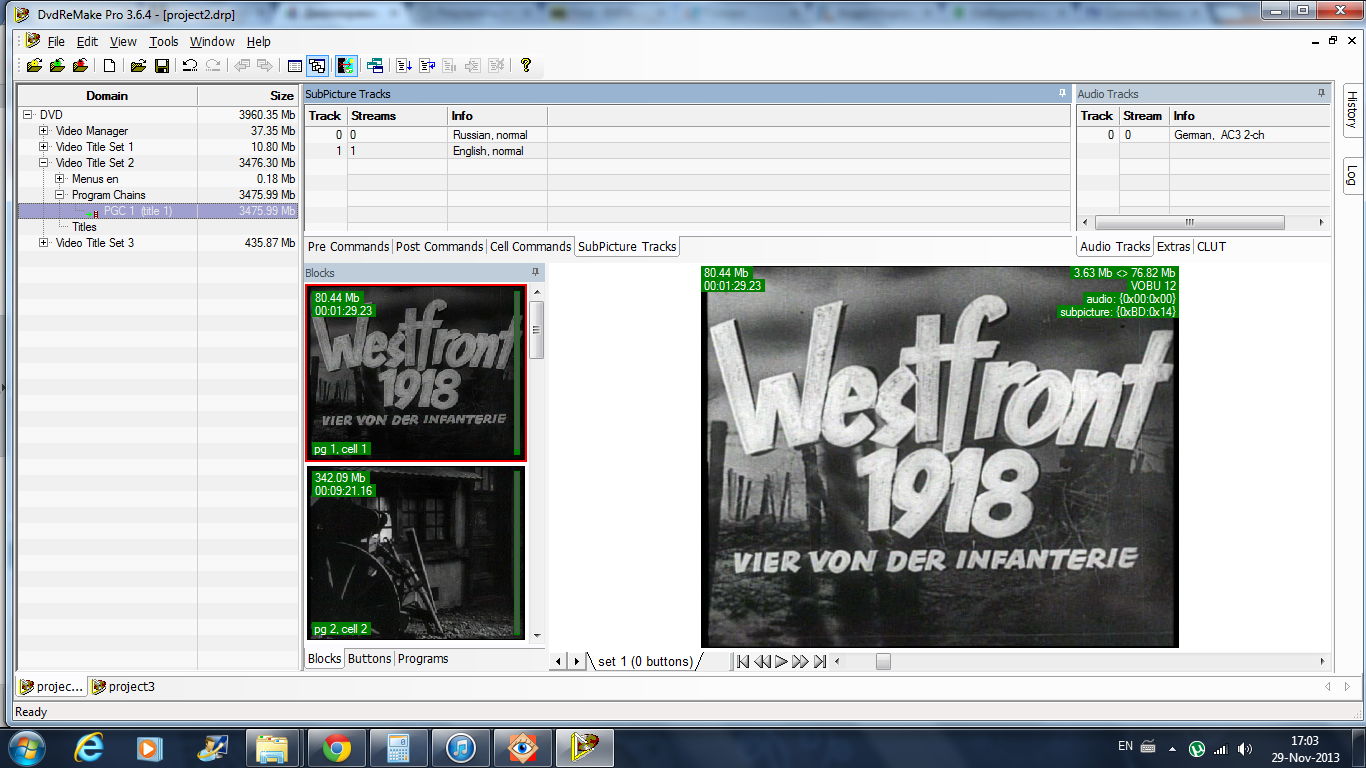
Task: Click the Export DVD red-arrow folder icon
Action: click(x=80, y=66)
